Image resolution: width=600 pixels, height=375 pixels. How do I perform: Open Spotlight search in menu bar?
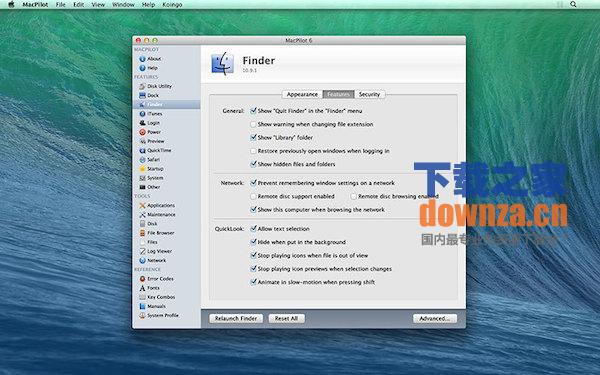coord(573,4)
